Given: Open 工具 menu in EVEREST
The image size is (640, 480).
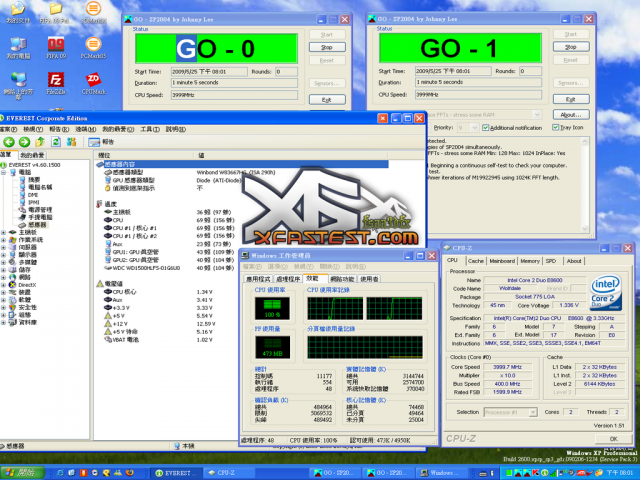Looking at the screenshot, I should [150, 129].
